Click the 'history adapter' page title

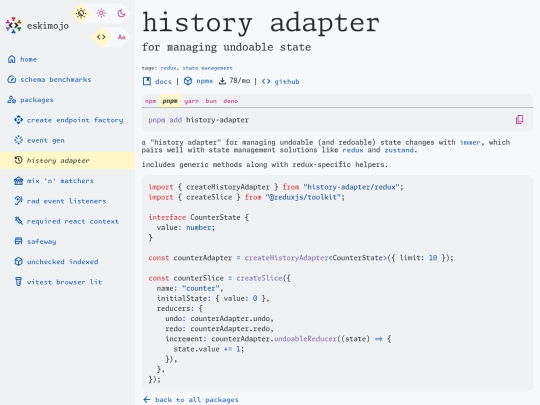pyautogui.click(x=261, y=23)
